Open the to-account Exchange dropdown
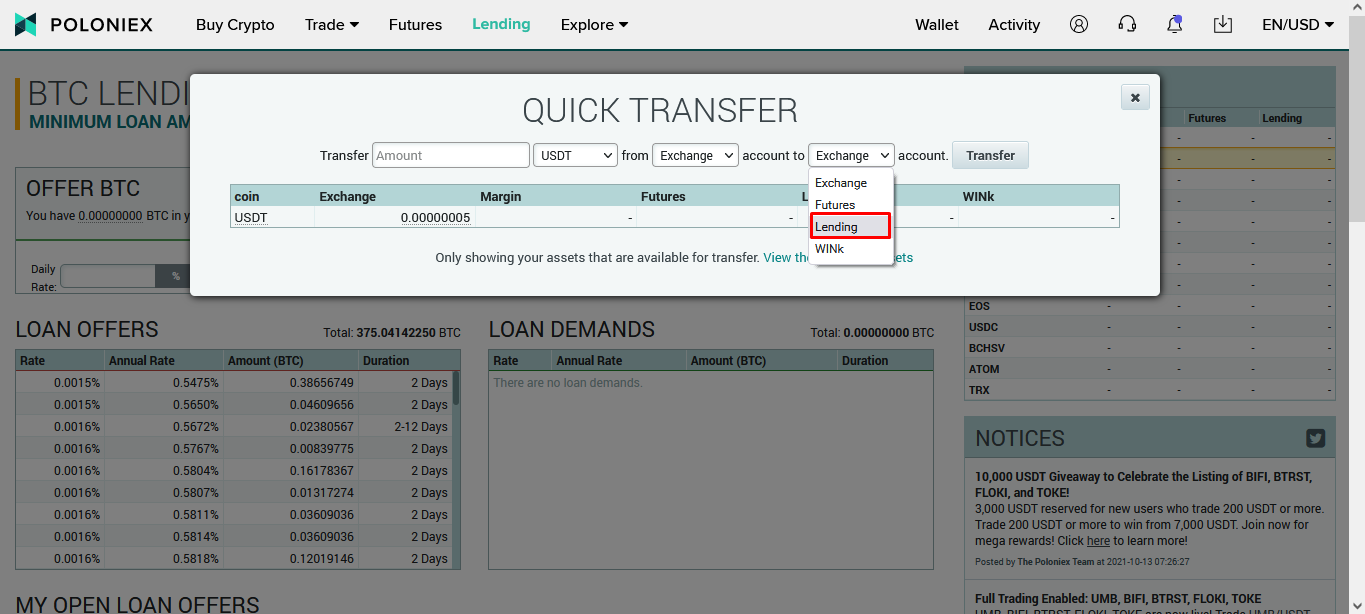The width and height of the screenshot is (1365, 614). [x=851, y=155]
